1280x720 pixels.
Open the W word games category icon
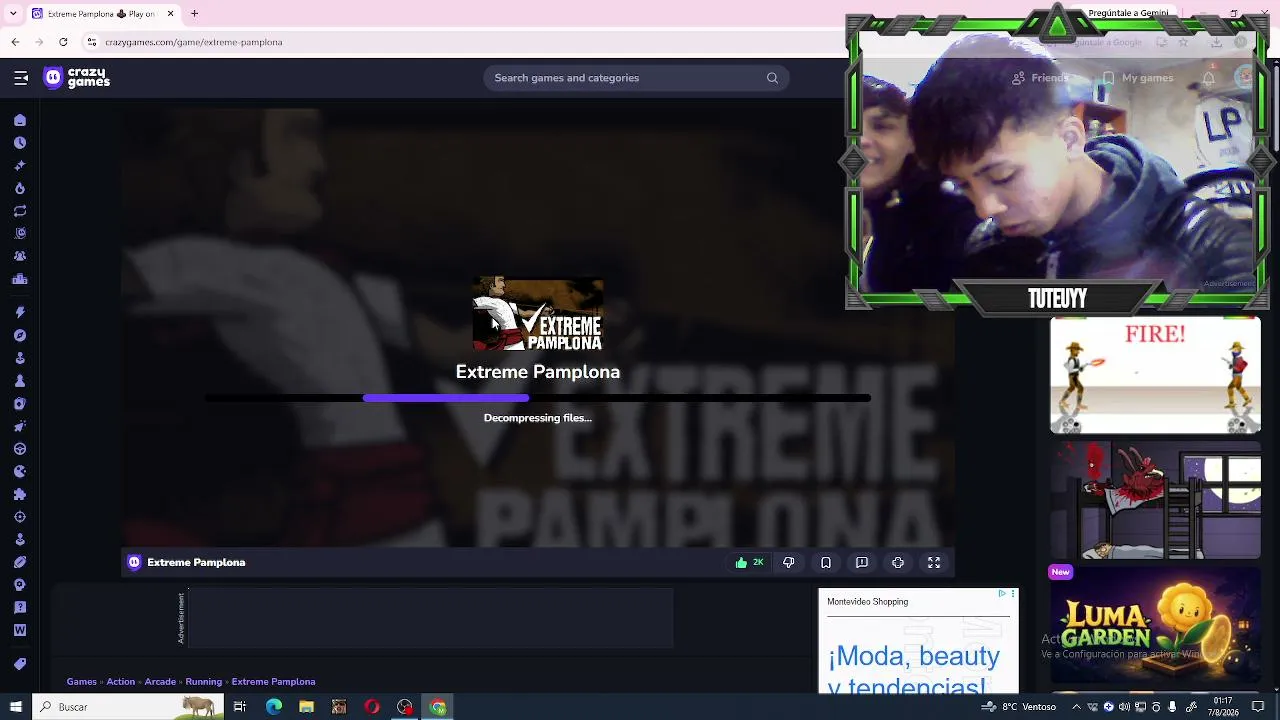(x=20, y=630)
